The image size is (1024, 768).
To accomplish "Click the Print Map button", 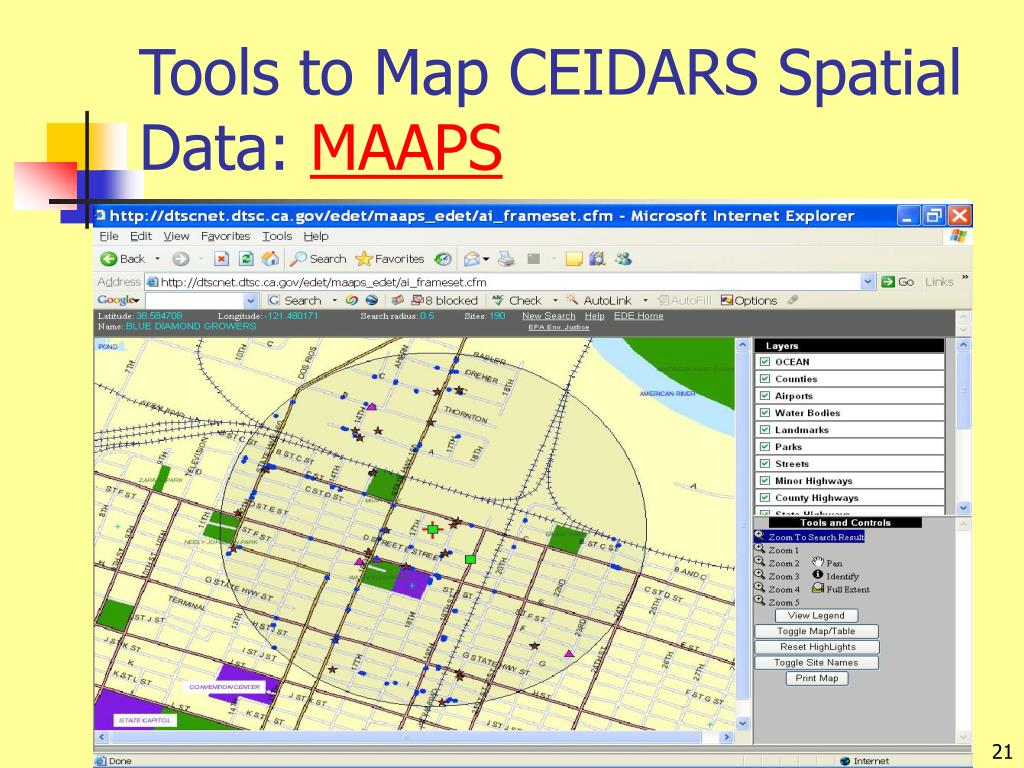I will [x=816, y=678].
